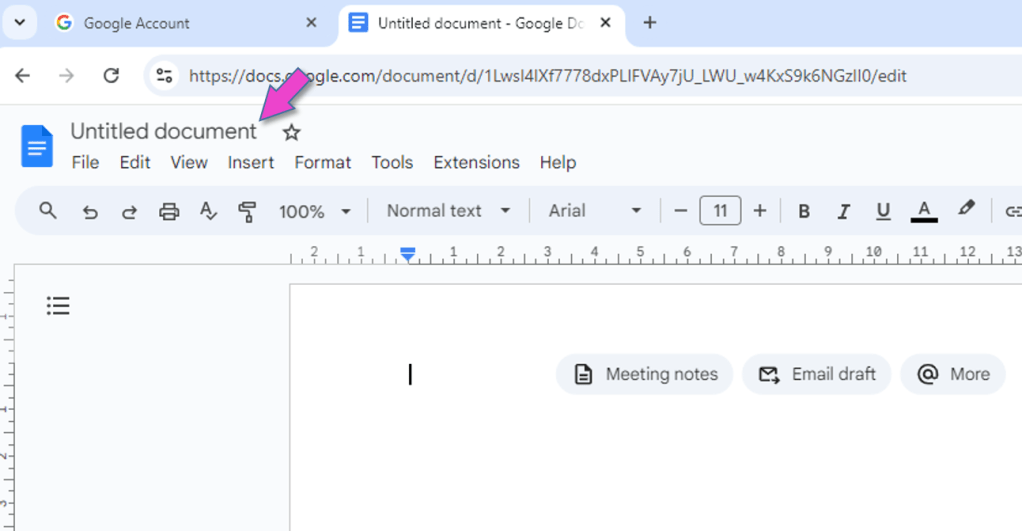Open the text color picker
The height and width of the screenshot is (531, 1022).
pos(924,211)
